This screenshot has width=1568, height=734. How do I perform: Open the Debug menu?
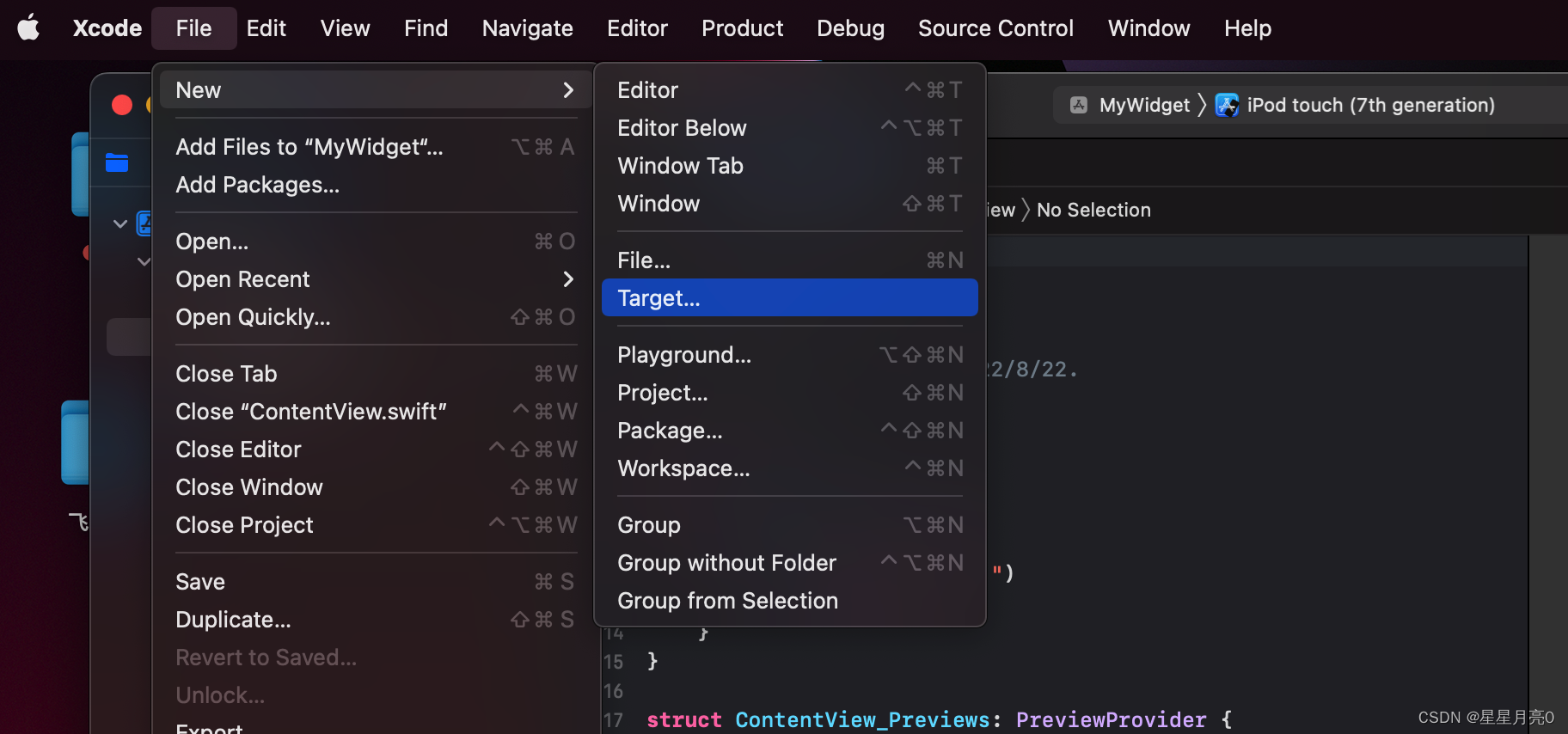point(850,28)
